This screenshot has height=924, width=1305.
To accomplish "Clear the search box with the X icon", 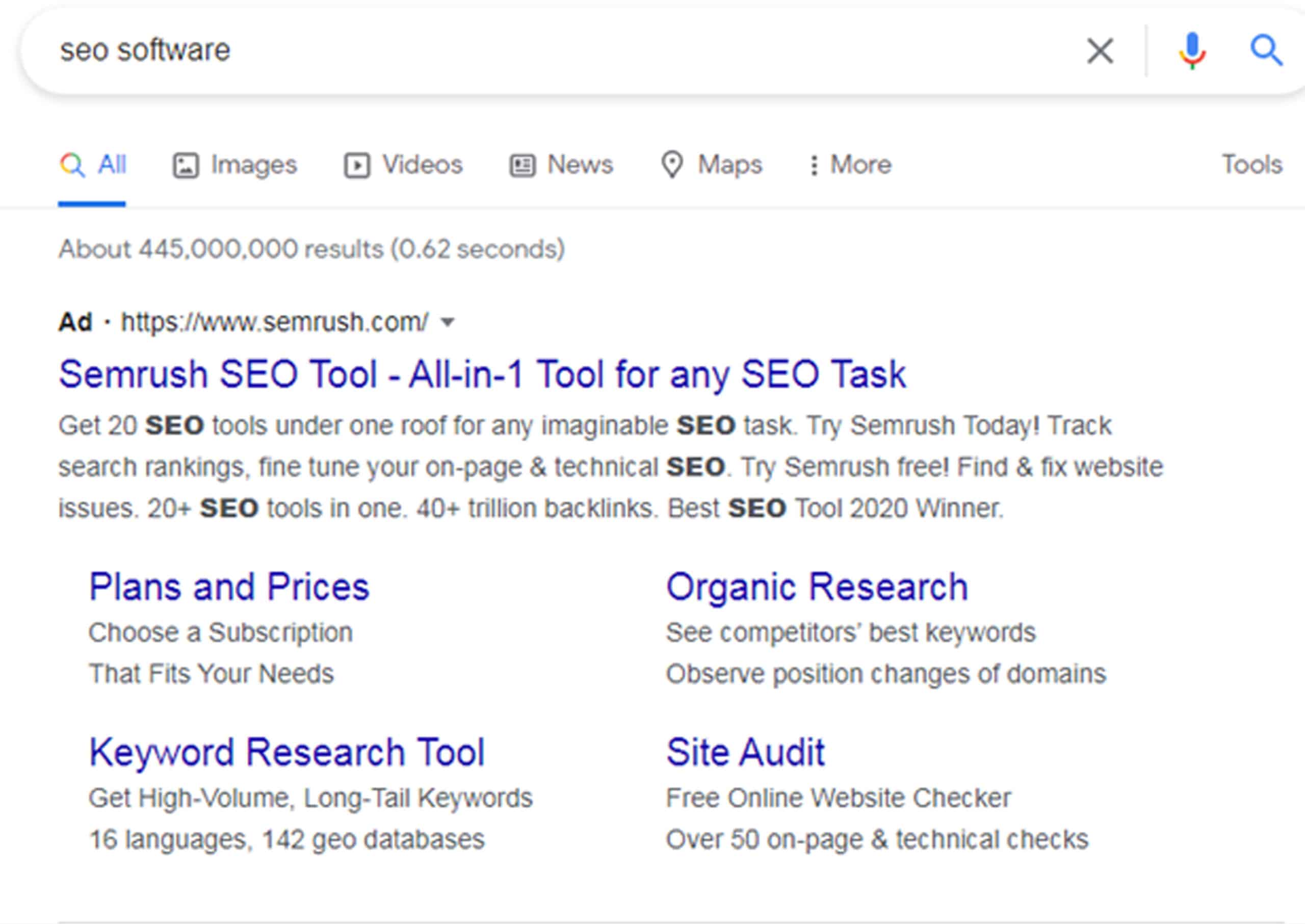I will click(1100, 50).
